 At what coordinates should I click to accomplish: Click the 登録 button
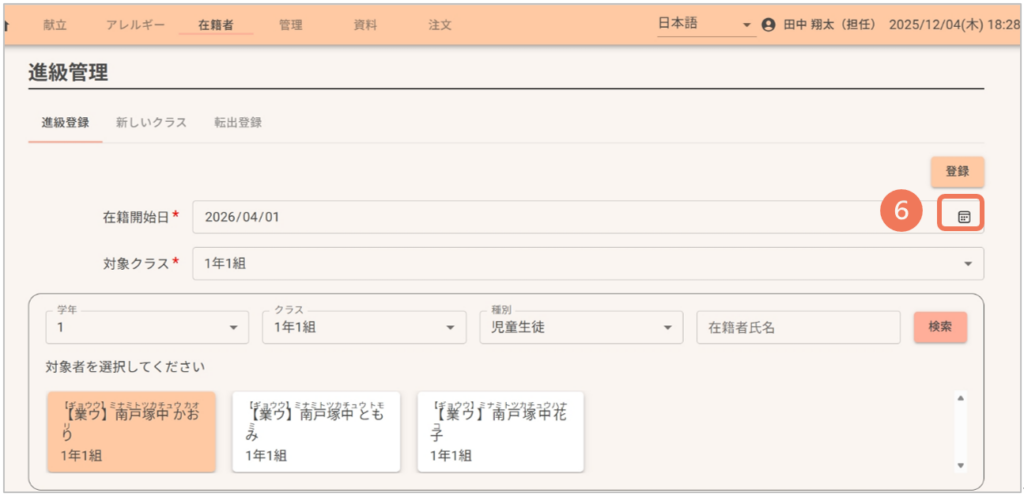point(957,171)
